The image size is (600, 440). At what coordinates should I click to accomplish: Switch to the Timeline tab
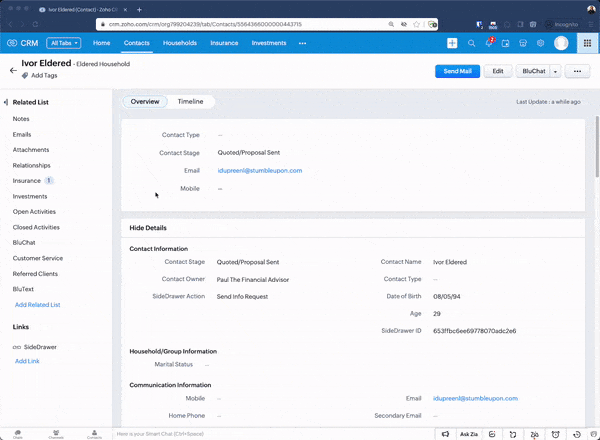pos(190,102)
